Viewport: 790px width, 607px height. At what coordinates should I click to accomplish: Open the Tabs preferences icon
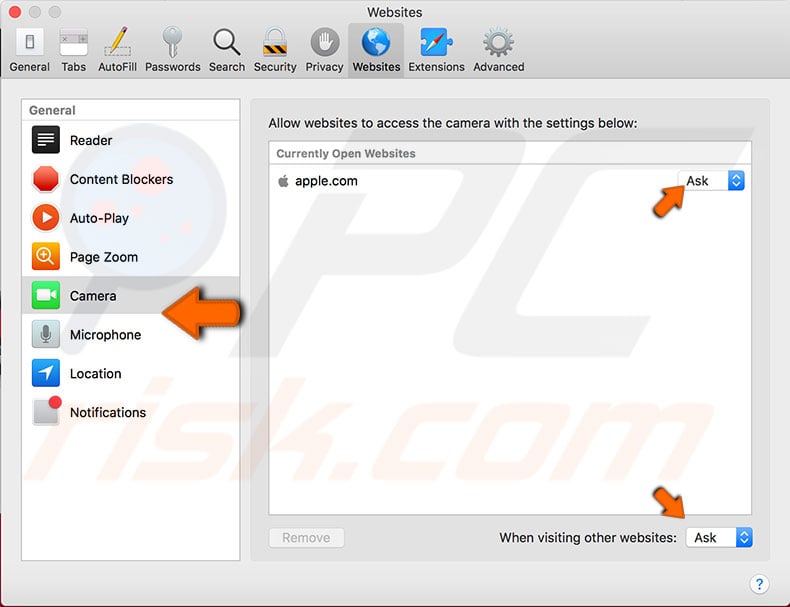[x=74, y=42]
